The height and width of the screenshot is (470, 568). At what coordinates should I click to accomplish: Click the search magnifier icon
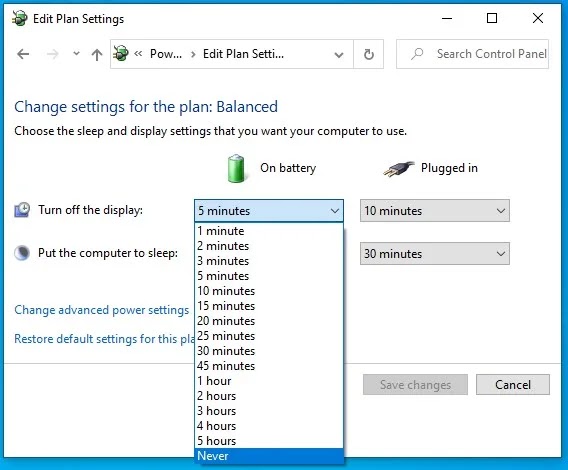(417, 54)
